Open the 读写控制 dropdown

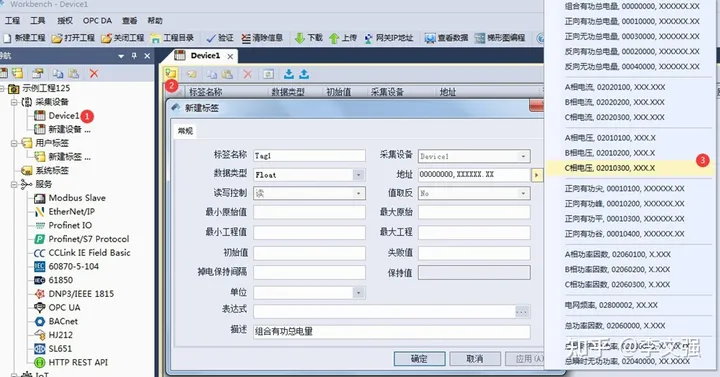pyautogui.click(x=358, y=193)
